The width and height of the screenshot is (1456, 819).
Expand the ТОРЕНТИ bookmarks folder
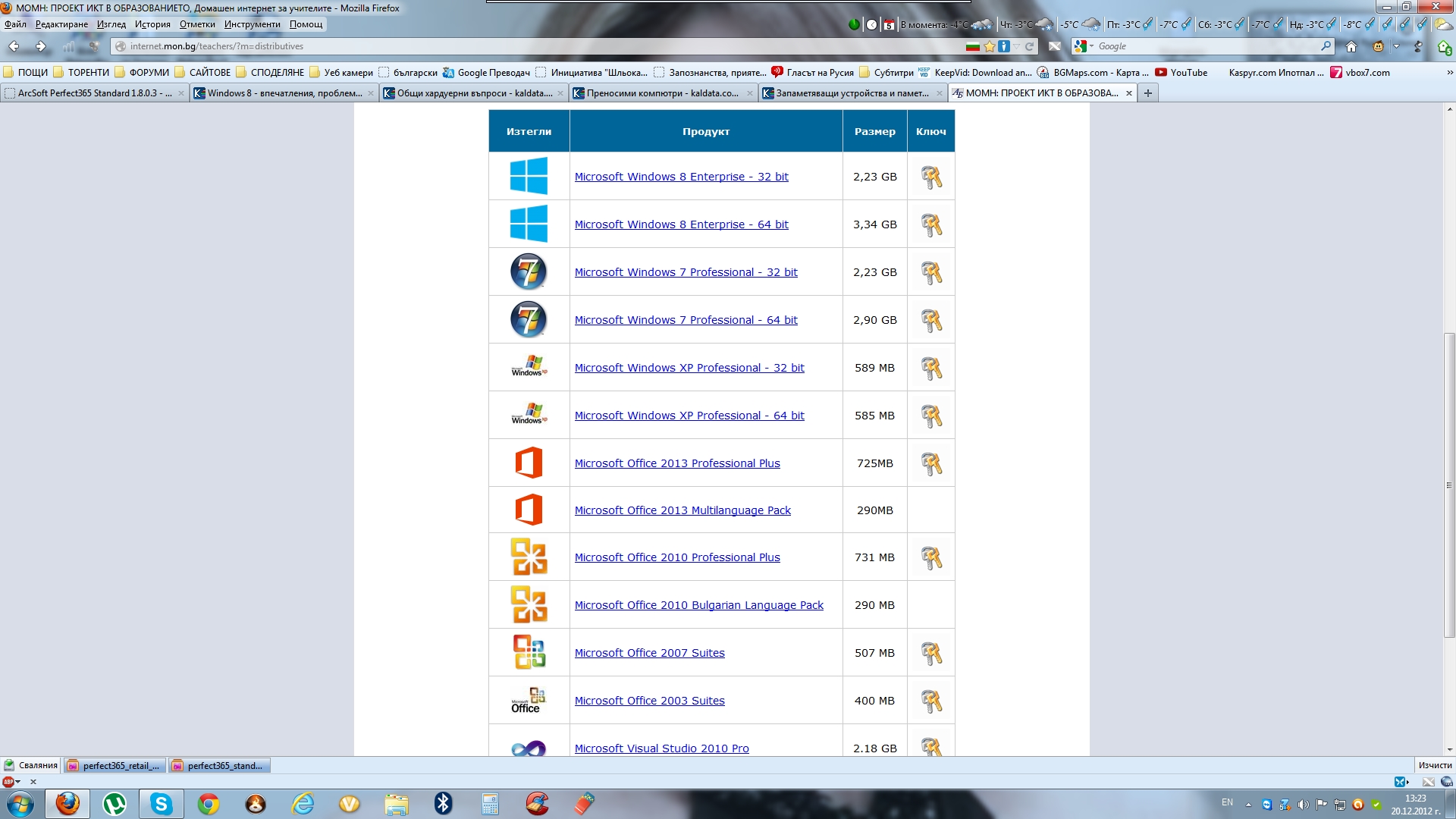tap(81, 73)
